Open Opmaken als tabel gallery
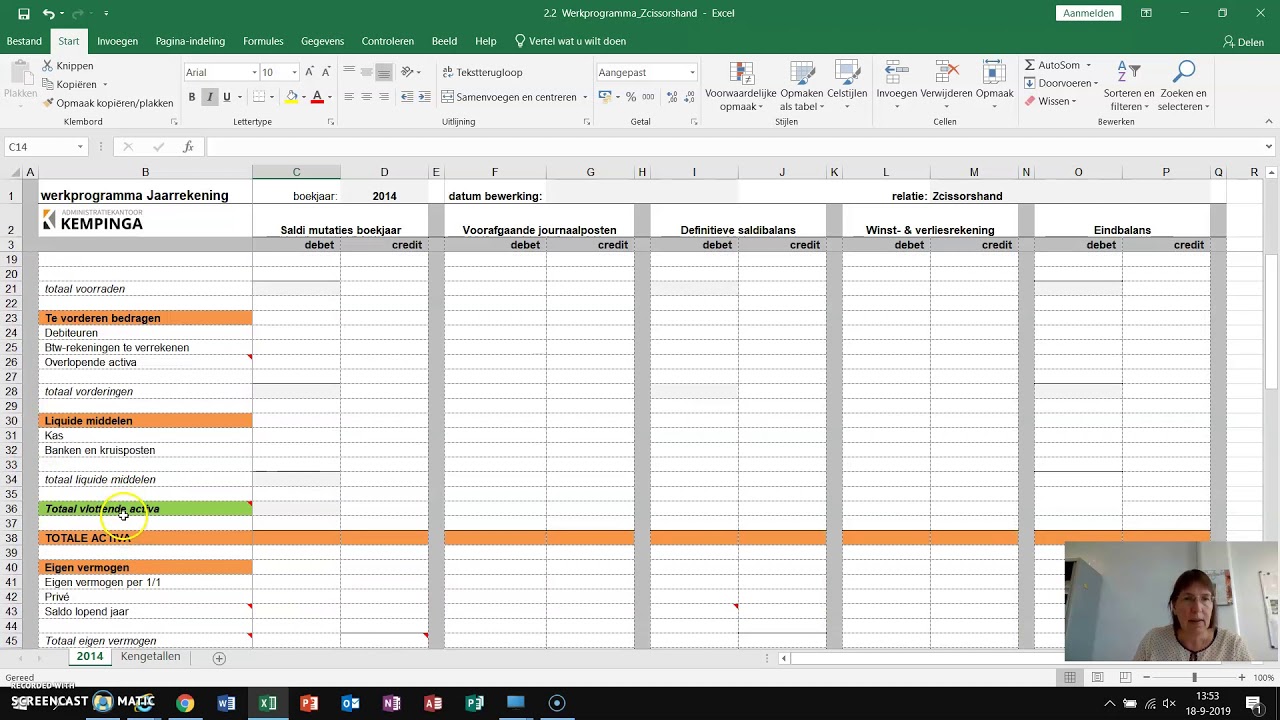This screenshot has width=1280, height=720. point(801,86)
